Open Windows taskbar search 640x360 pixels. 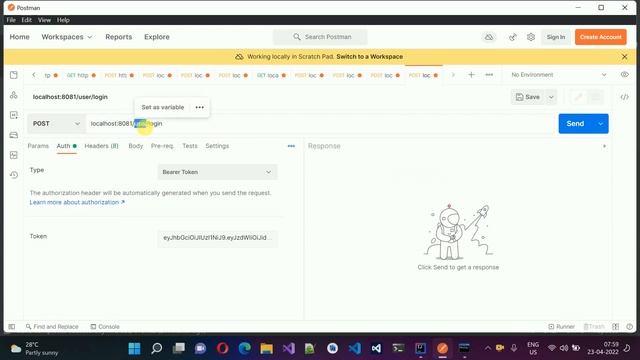[156, 348]
